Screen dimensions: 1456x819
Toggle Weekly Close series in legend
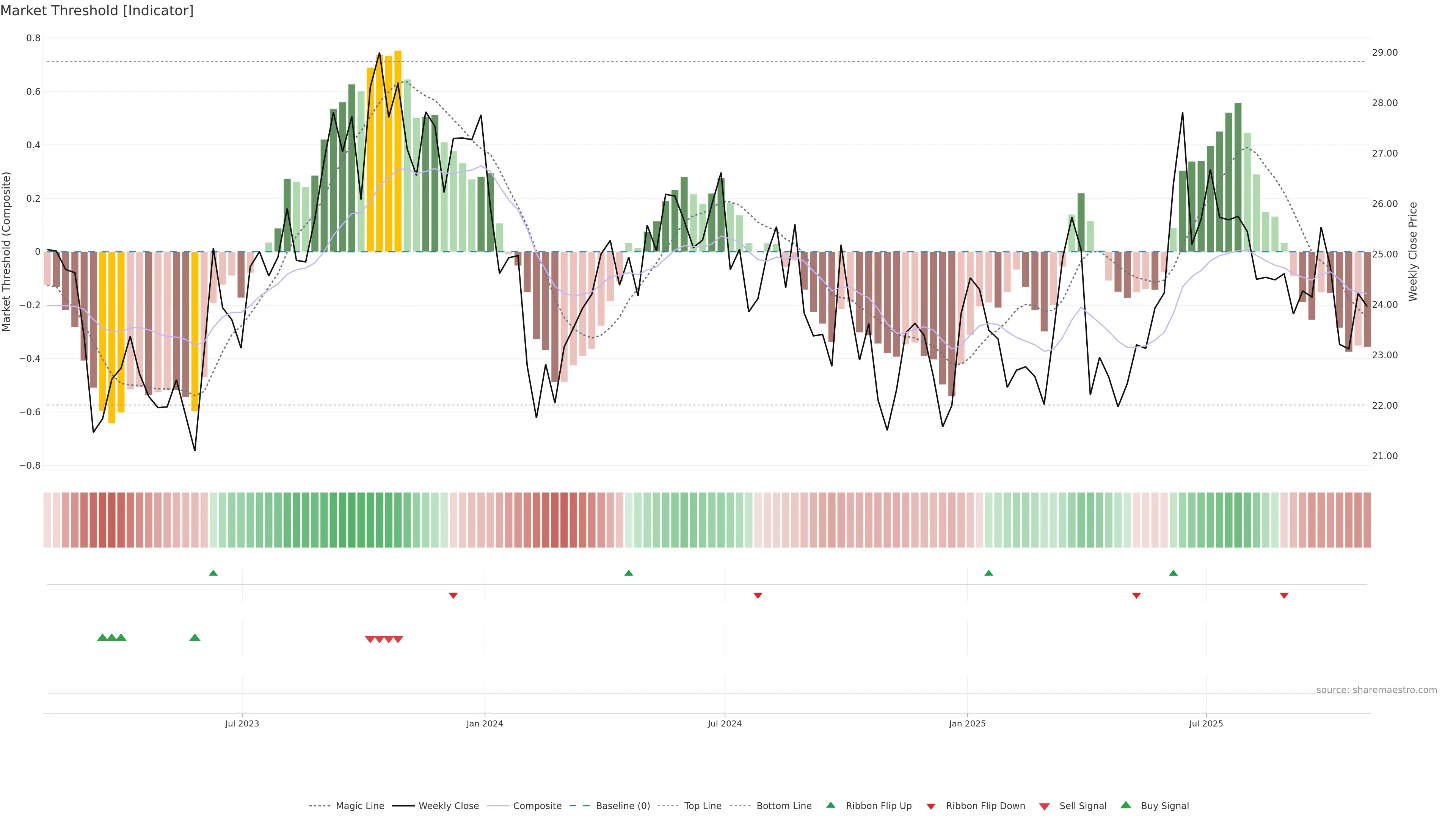click(448, 806)
